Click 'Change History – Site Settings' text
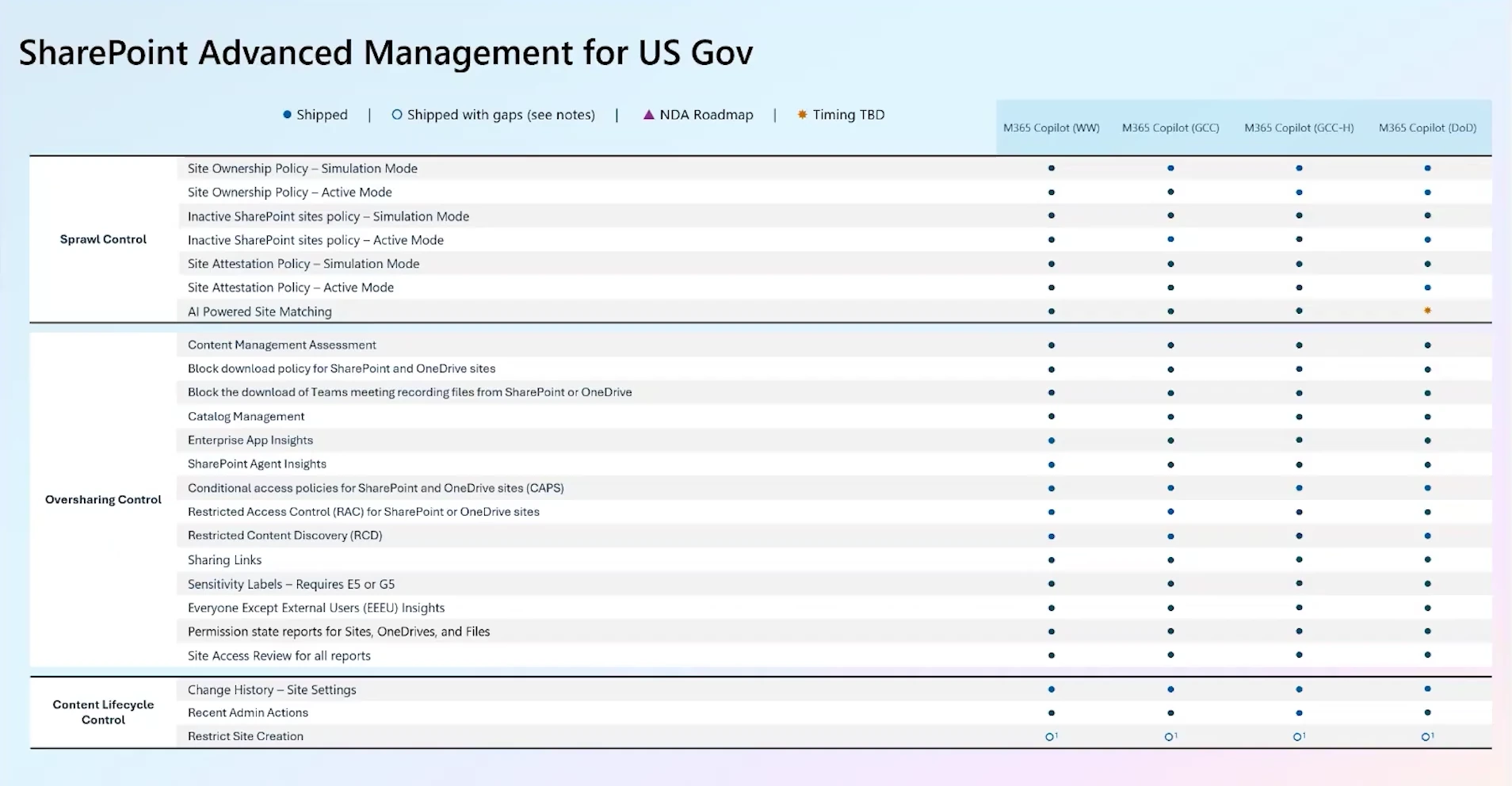This screenshot has width=1512, height=786. point(272,690)
